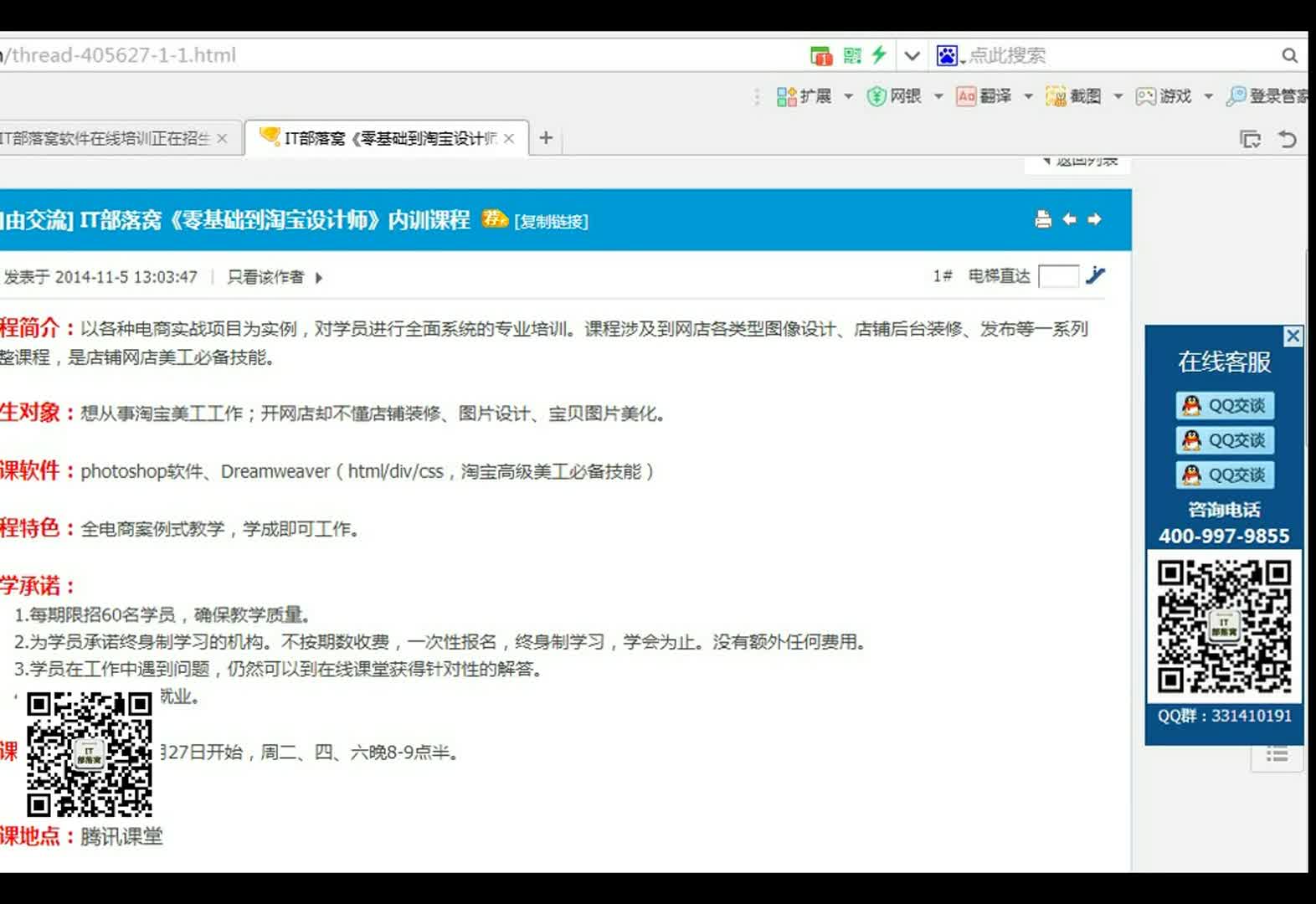This screenshot has height=904, width=1316.
Task: Expand the dropdown arrow next to 网银
Action: click(x=938, y=96)
